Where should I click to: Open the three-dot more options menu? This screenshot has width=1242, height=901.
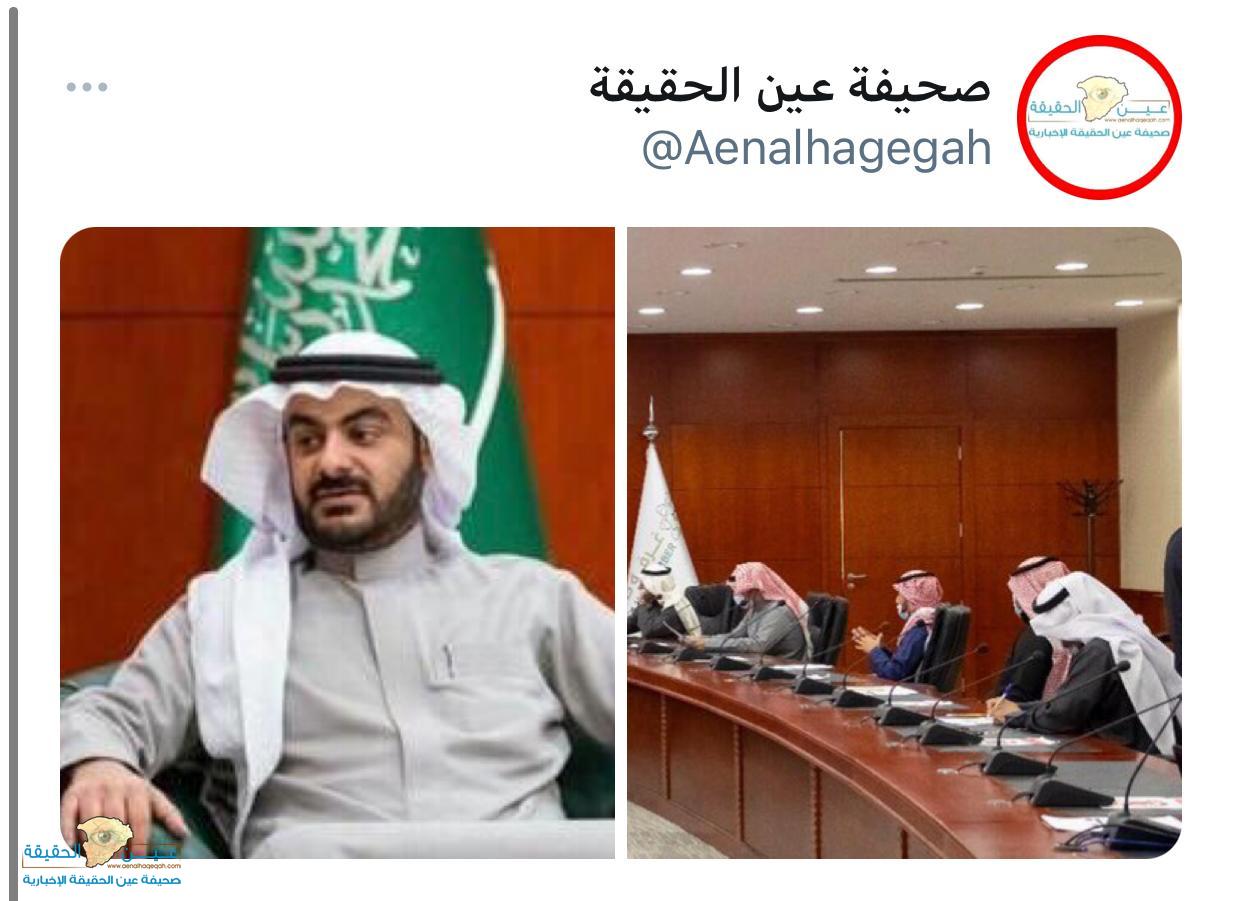[87, 87]
